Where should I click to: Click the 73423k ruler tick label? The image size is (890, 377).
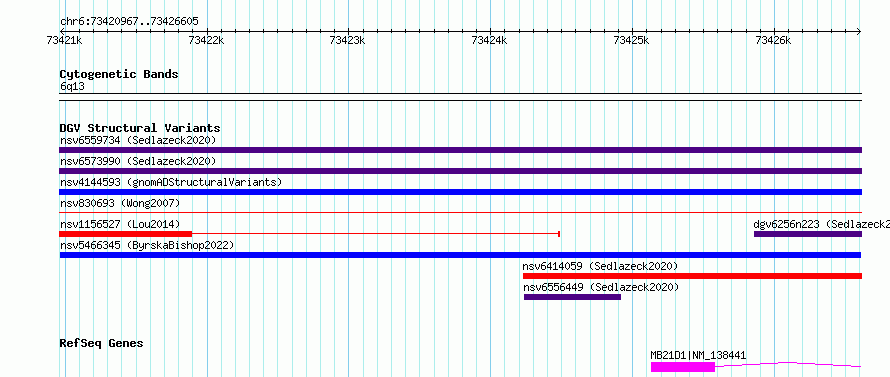tap(348, 40)
